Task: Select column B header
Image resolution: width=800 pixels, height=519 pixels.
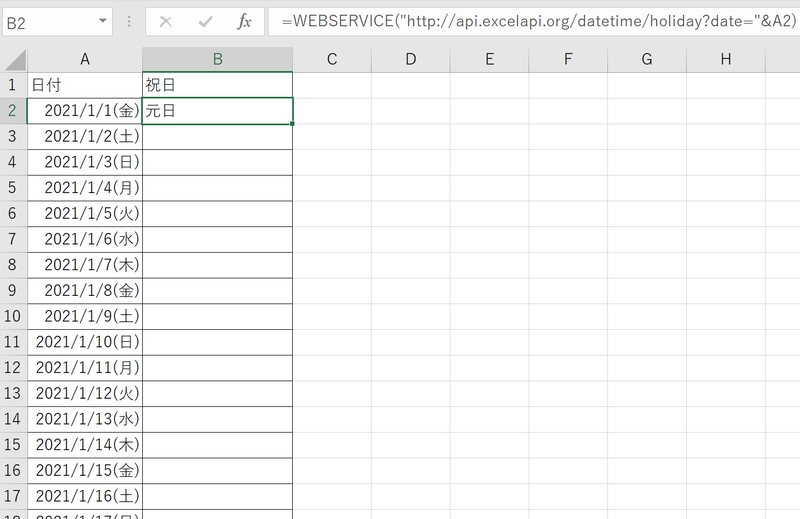Action: click(217, 60)
